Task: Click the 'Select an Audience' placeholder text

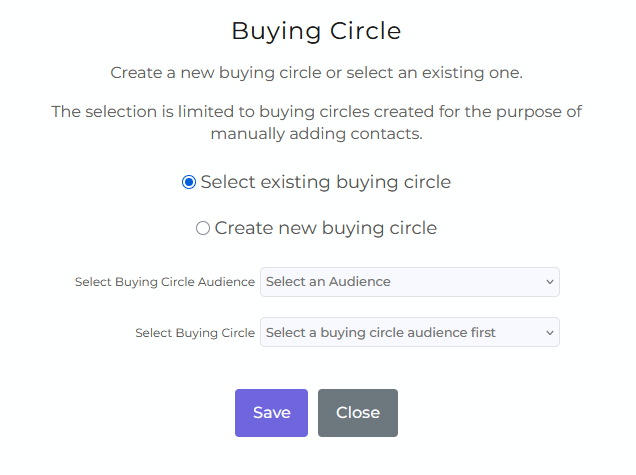Action: [328, 282]
